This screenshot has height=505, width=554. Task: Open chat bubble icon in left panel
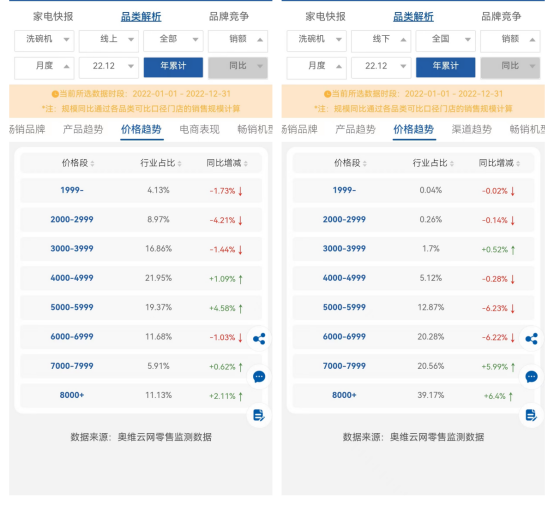(x=259, y=376)
